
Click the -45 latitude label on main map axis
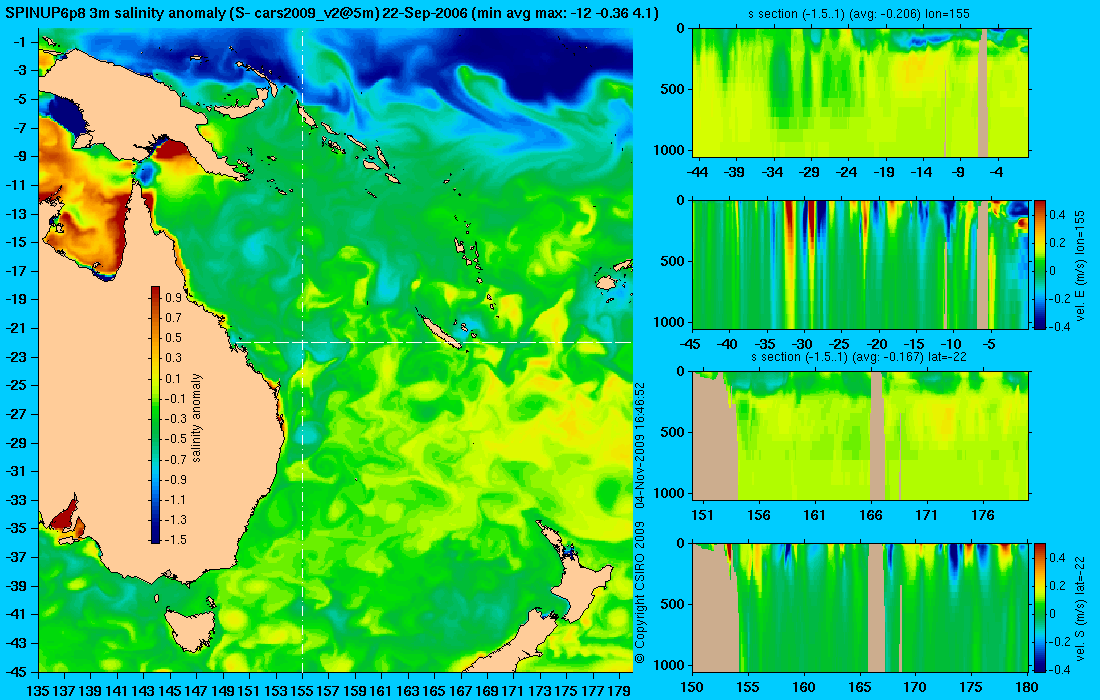click(x=18, y=671)
